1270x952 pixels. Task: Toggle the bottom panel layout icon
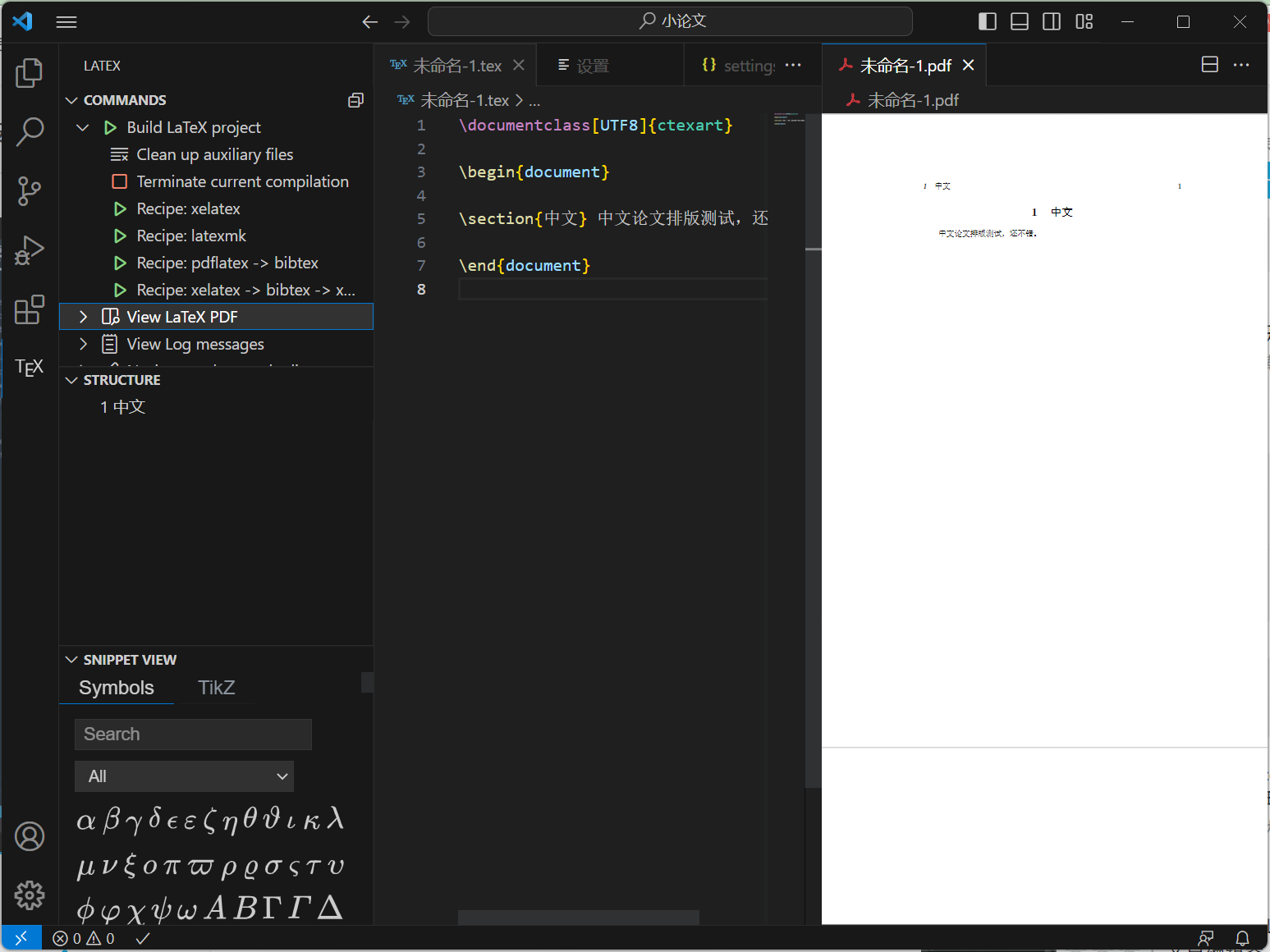coord(1020,21)
